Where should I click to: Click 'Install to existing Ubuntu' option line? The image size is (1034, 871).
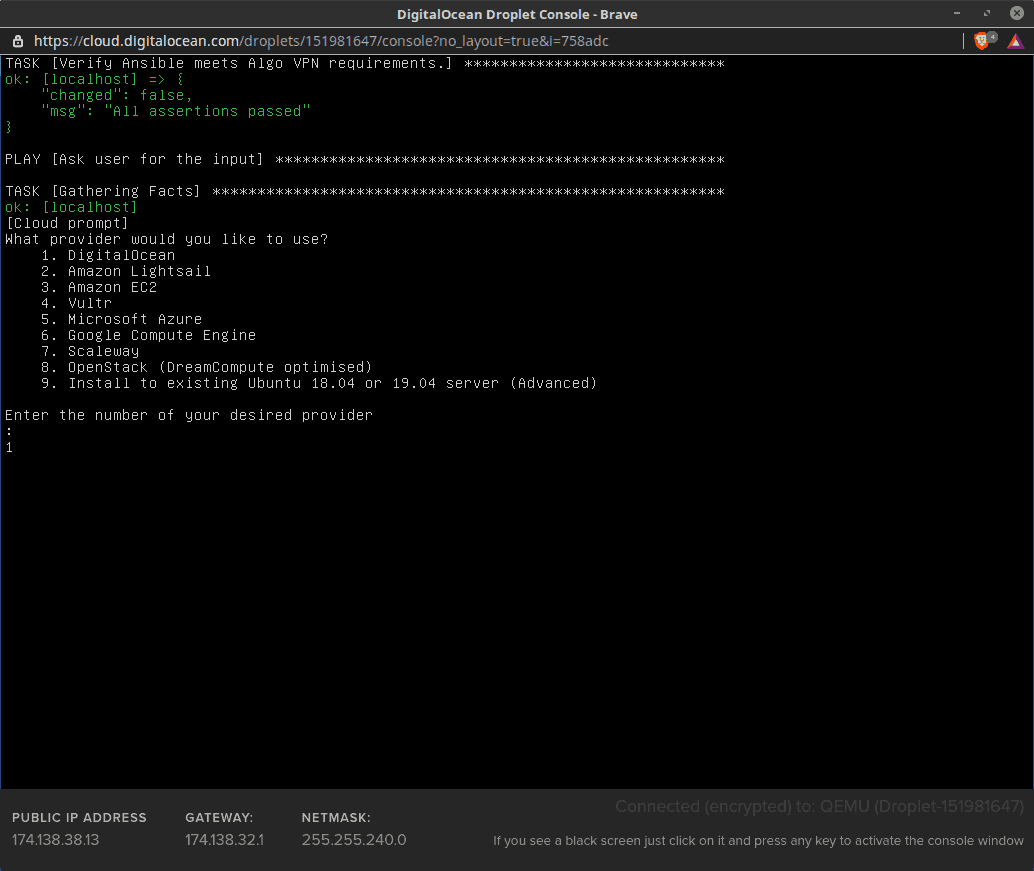tap(319, 383)
